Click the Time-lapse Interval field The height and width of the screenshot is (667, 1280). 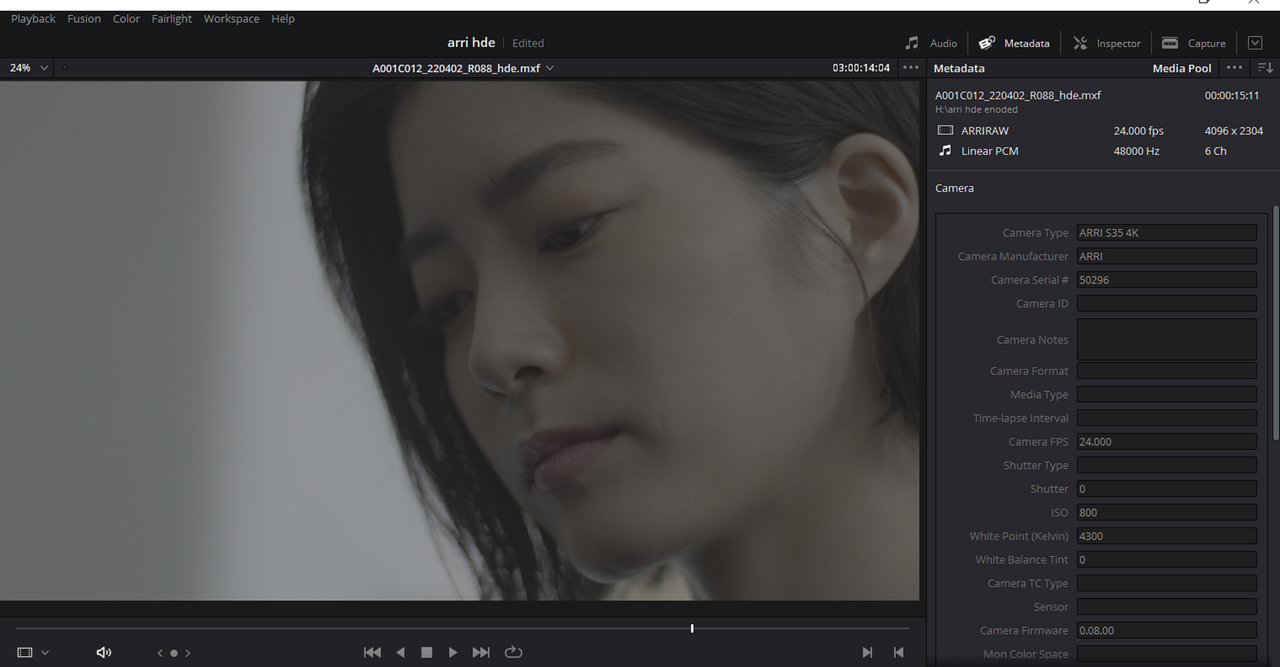point(1166,418)
